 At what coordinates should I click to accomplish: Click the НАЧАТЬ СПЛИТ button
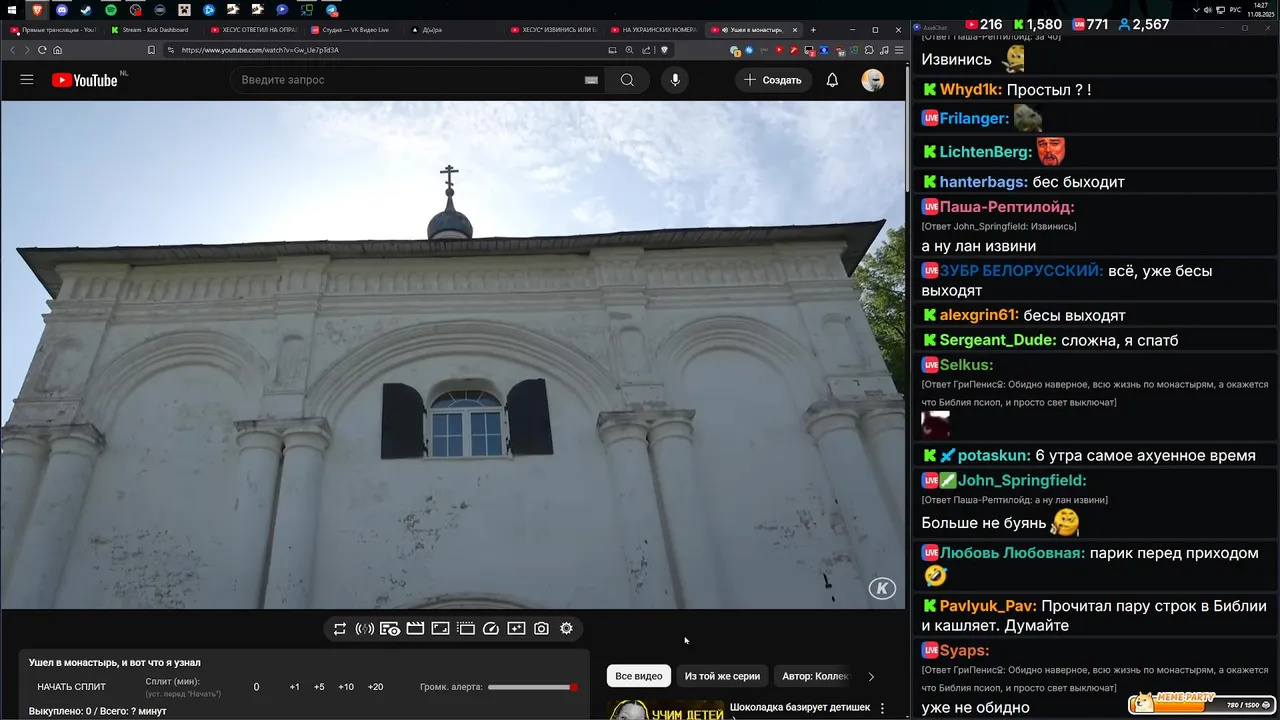tap(72, 687)
